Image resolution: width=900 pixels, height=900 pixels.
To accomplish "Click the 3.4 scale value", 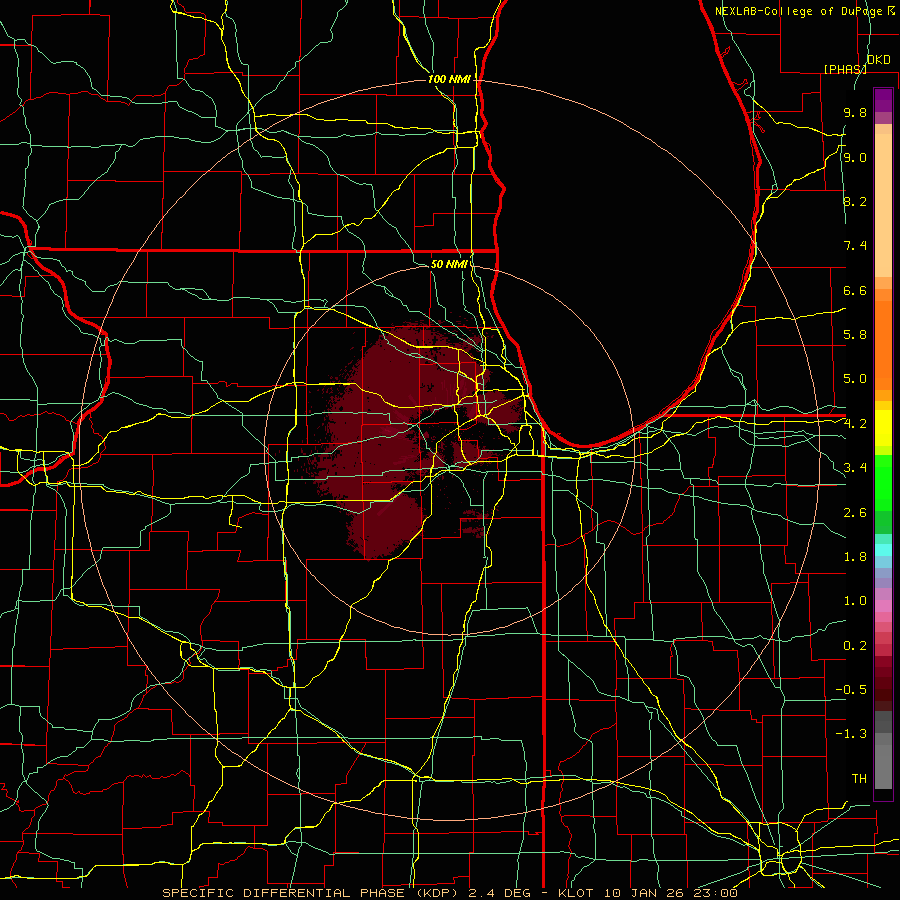I will click(855, 468).
